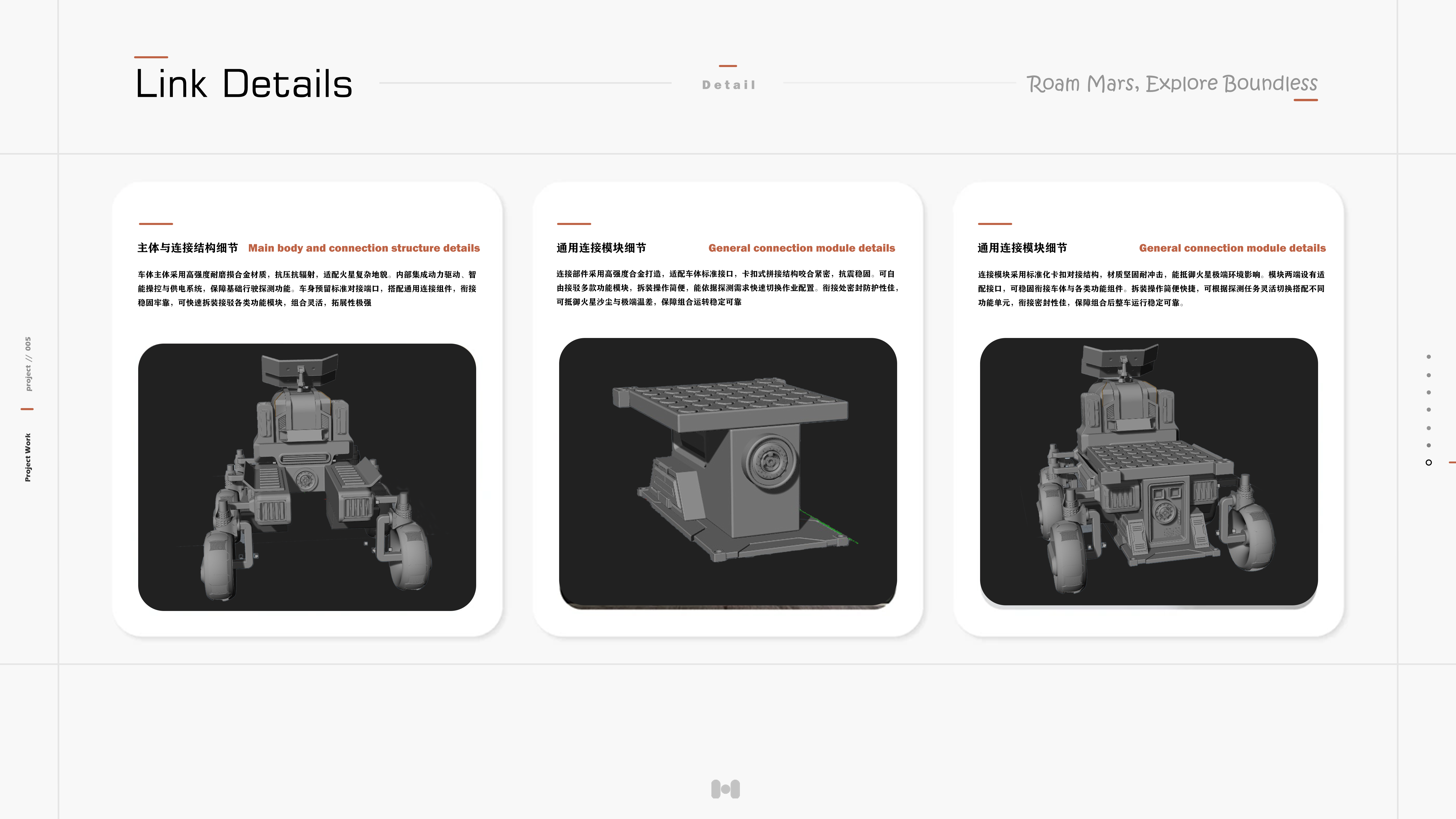Select the hollow active page indicator dot
Viewport: 1456px width, 819px height.
[1429, 462]
